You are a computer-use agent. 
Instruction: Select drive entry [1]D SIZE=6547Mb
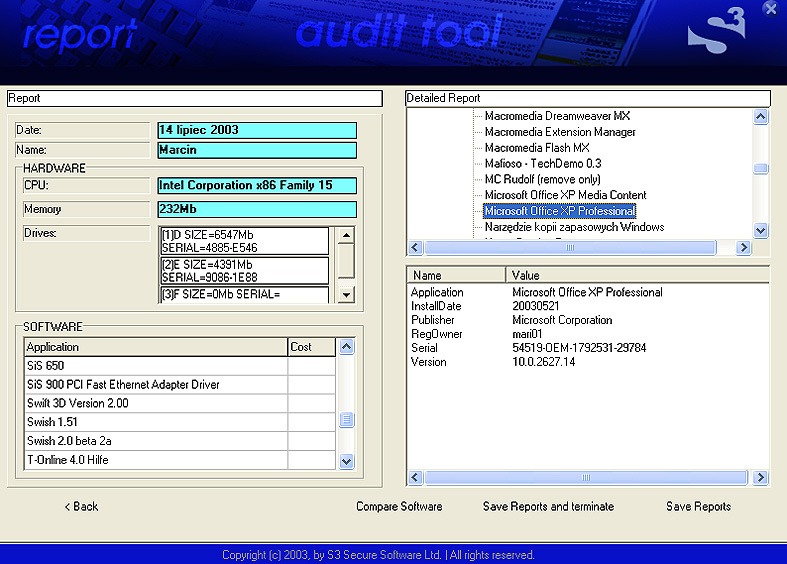(x=244, y=241)
